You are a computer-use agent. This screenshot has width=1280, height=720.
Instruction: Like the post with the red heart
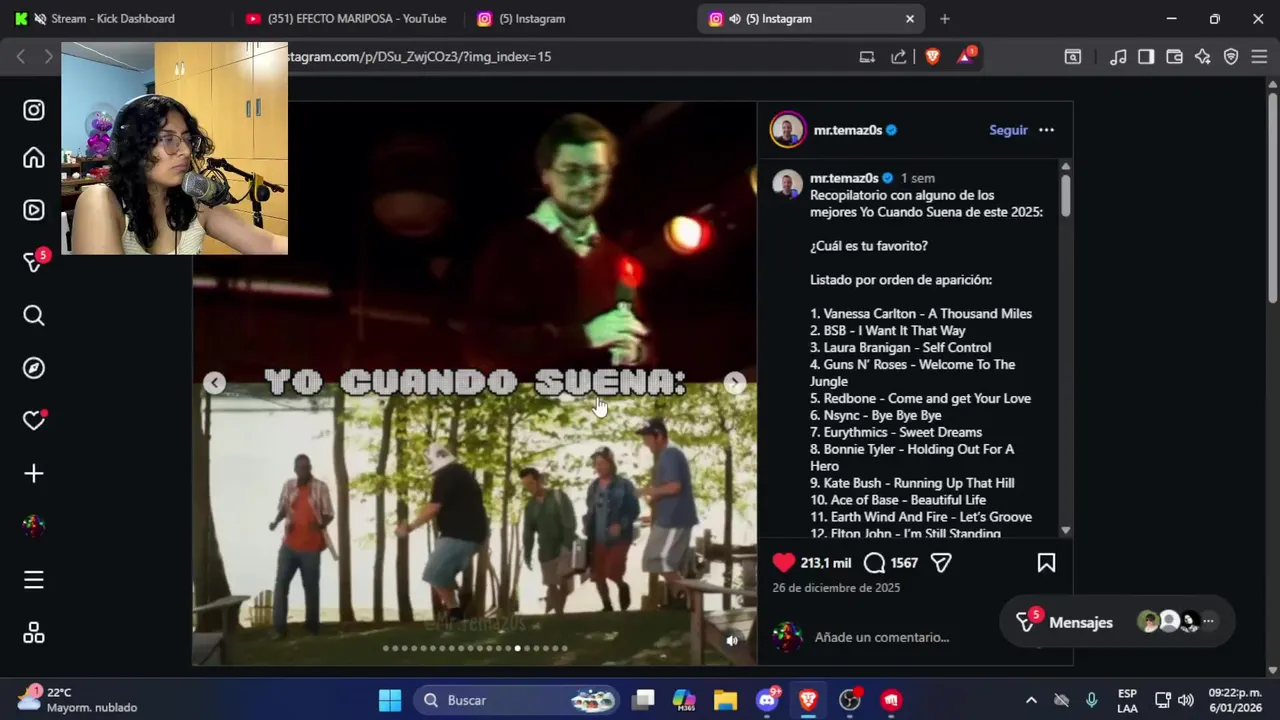[784, 563]
